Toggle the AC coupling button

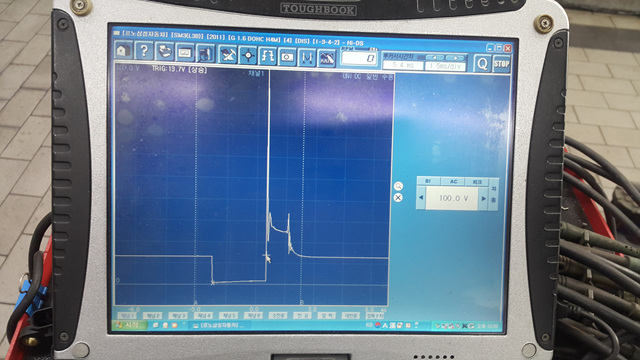click(x=453, y=182)
